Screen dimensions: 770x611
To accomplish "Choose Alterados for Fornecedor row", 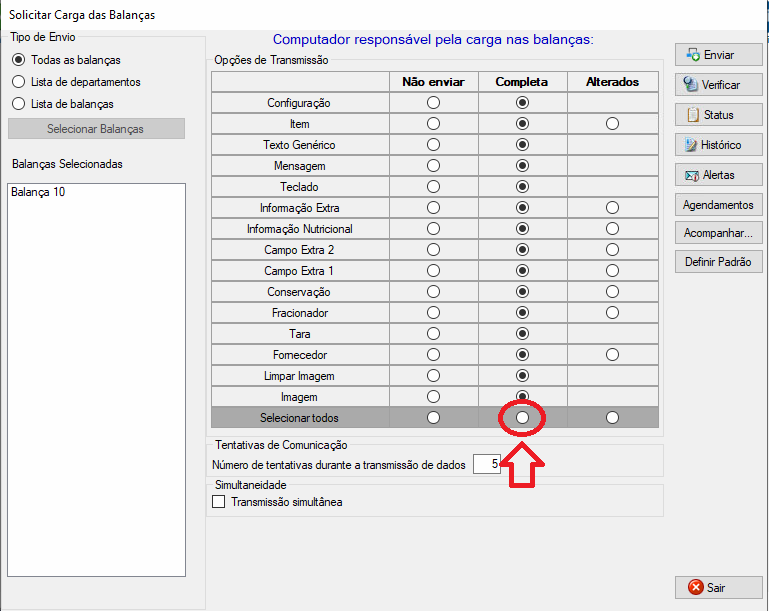I will [x=612, y=355].
